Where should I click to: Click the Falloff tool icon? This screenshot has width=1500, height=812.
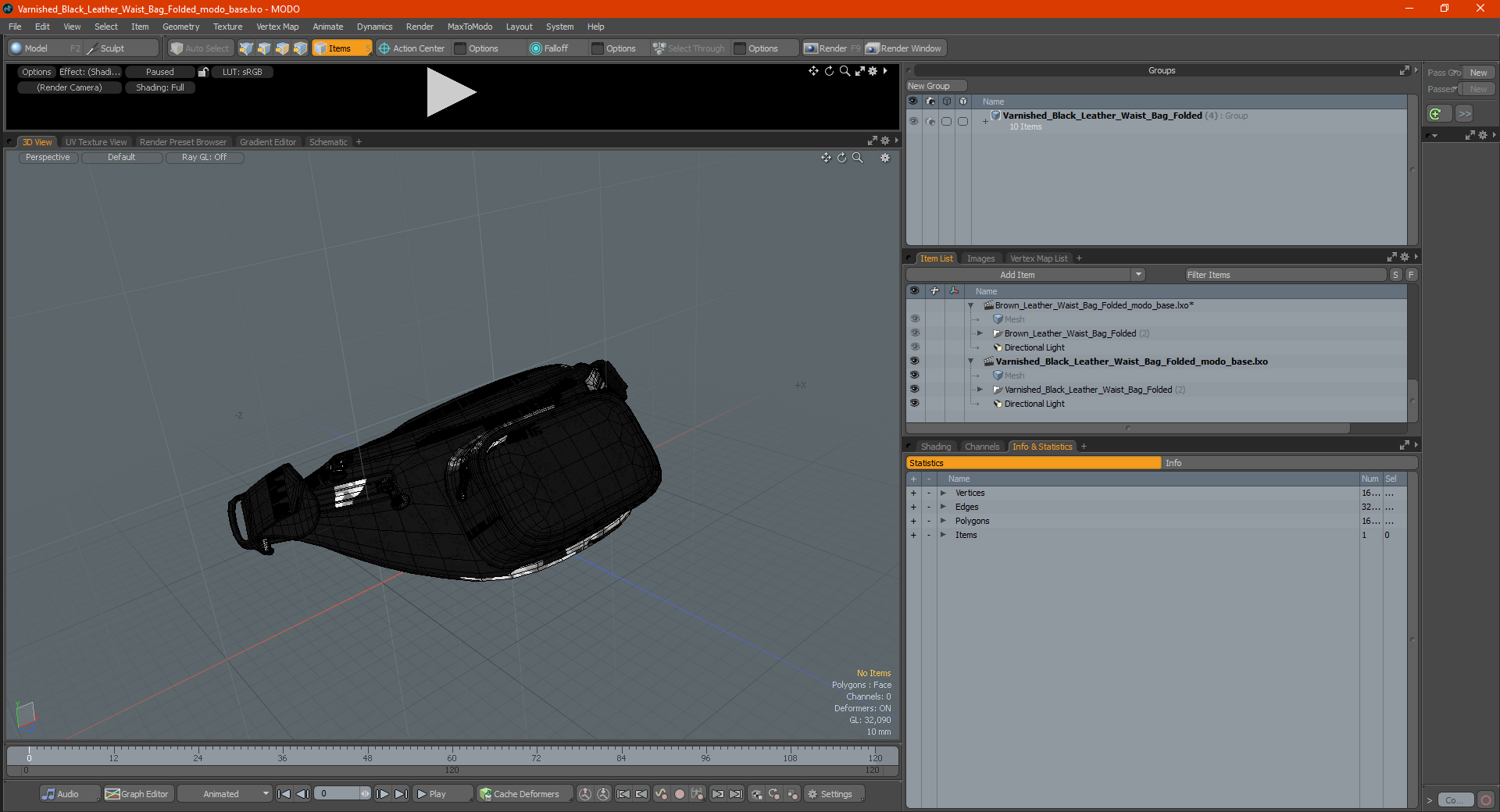[536, 48]
